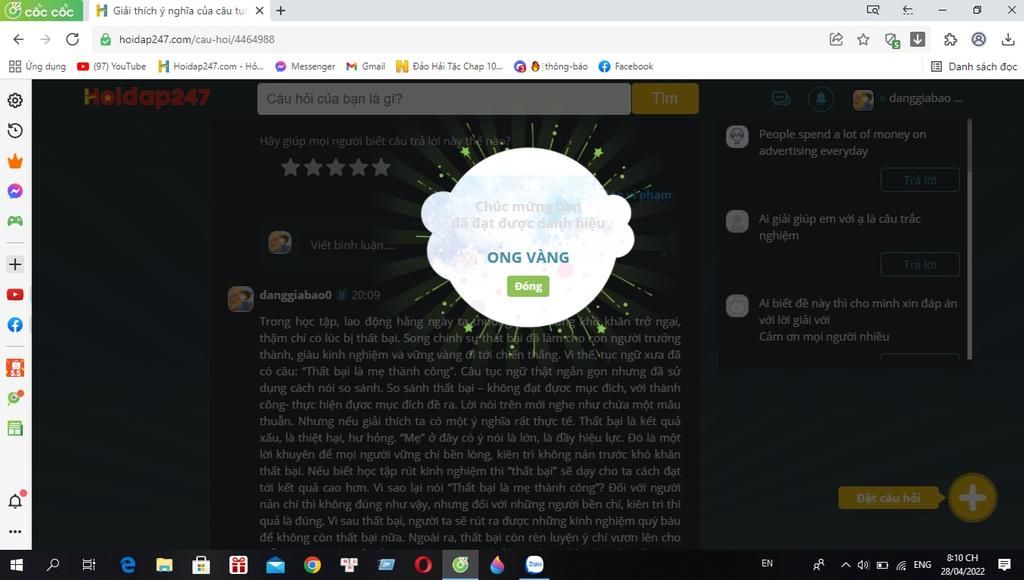
Task: Open the Facebook bookmark in bookmarks bar
Action: coord(626,66)
